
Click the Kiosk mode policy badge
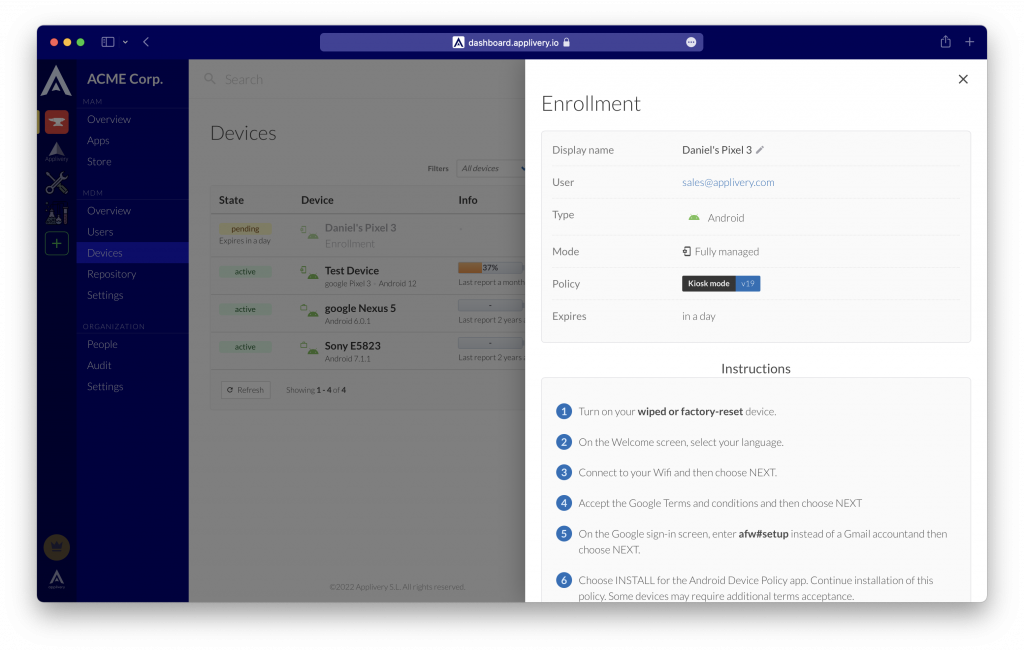tap(709, 283)
